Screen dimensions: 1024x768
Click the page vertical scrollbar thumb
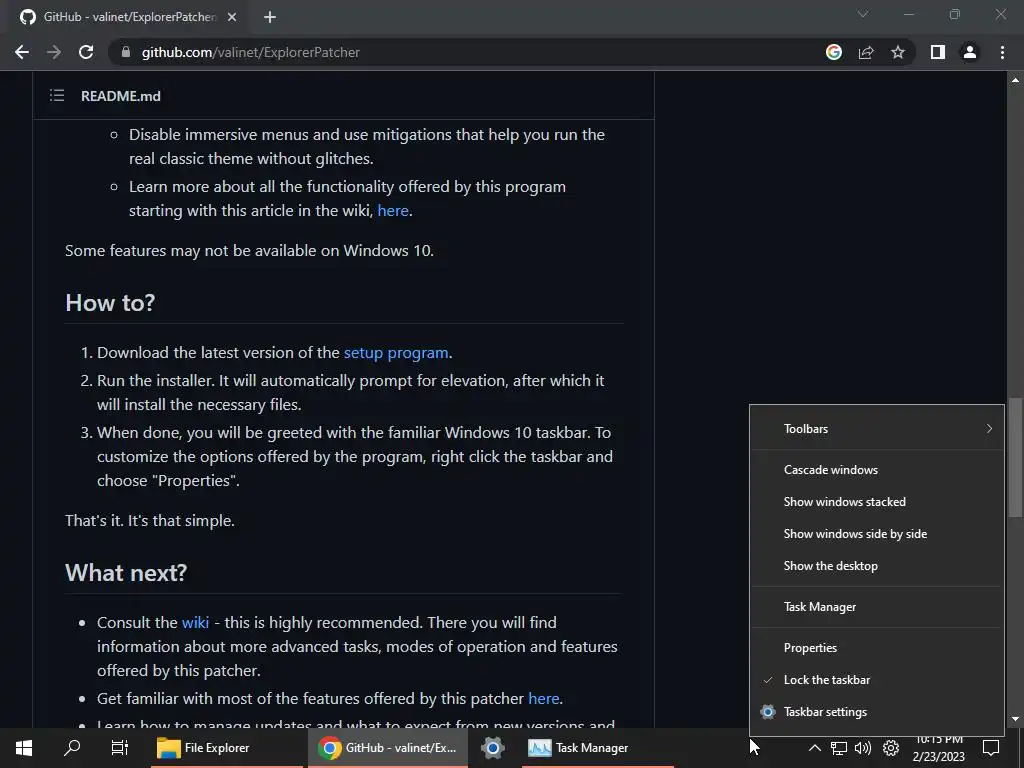(x=1015, y=457)
